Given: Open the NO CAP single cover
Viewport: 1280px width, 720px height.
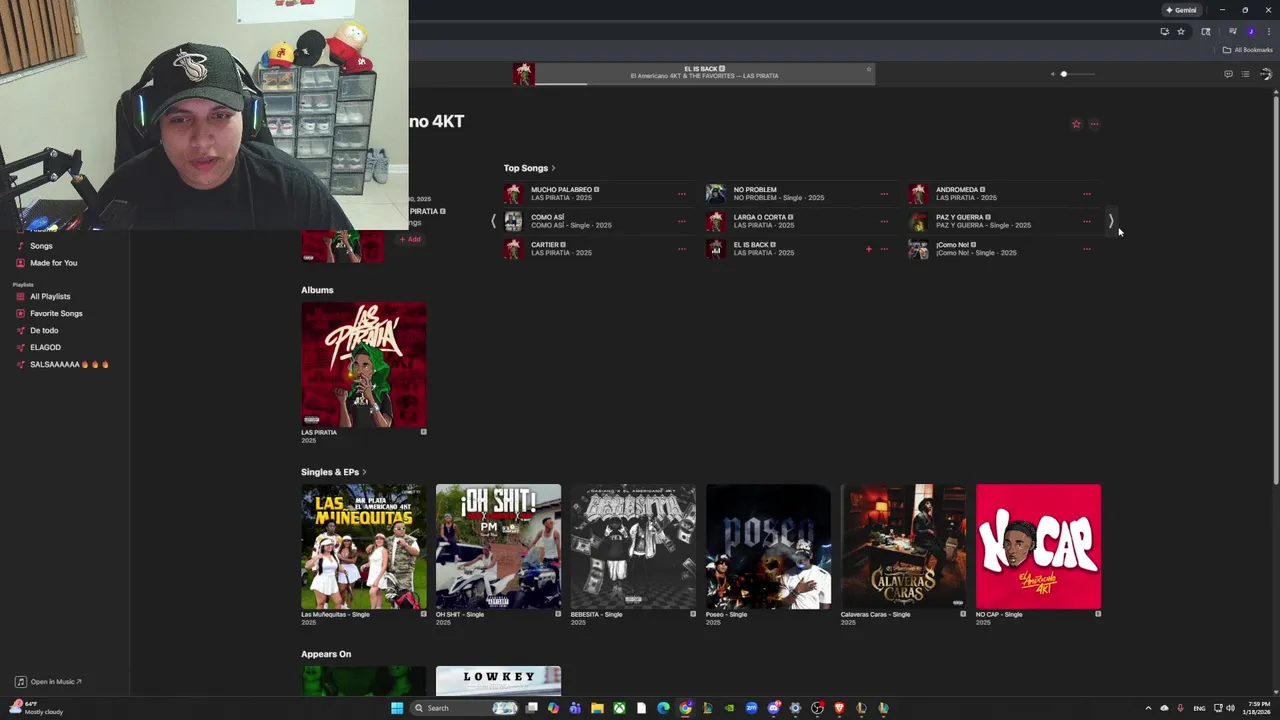Looking at the screenshot, I should point(1038,546).
